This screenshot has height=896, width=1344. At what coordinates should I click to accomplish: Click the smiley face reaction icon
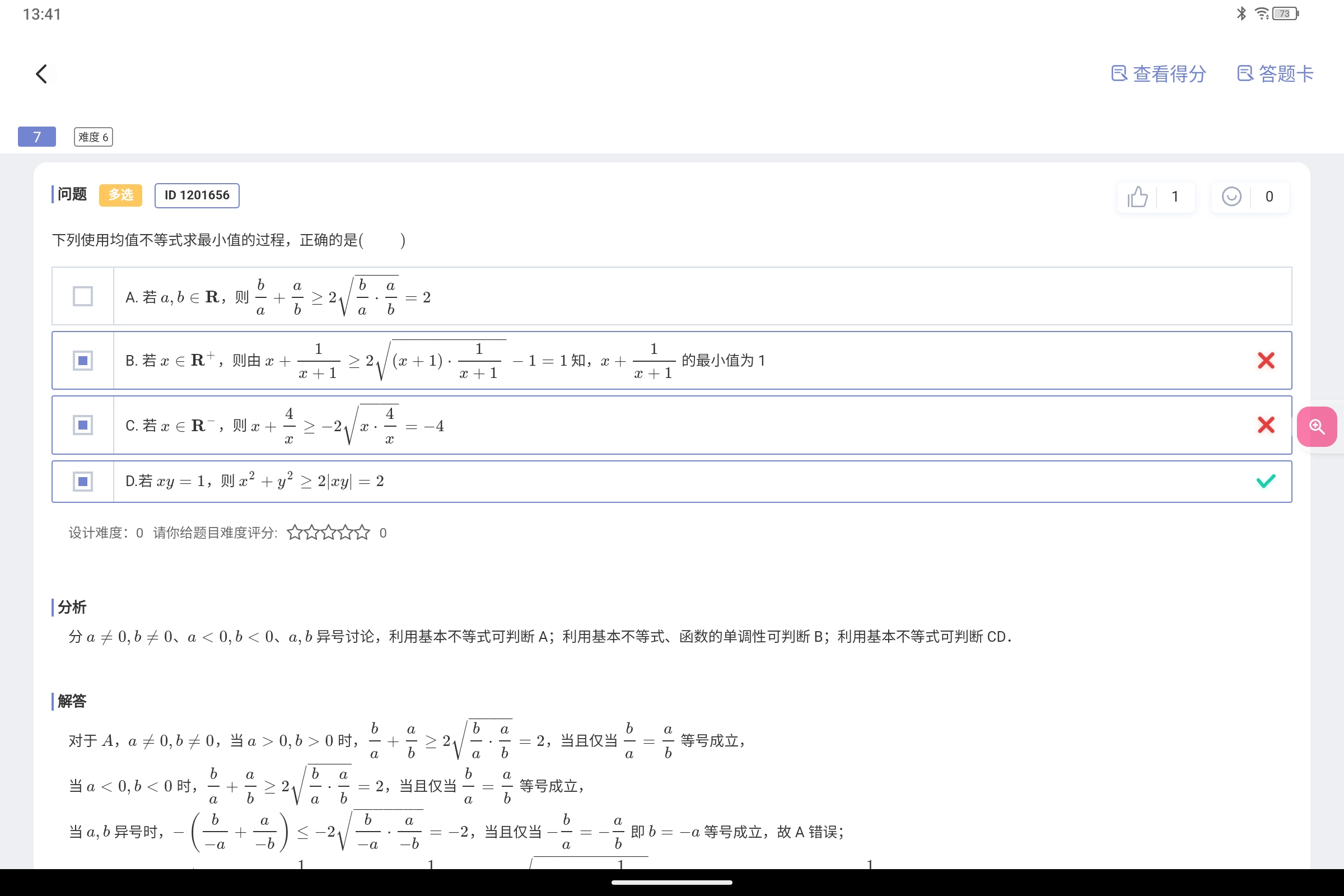(1231, 197)
